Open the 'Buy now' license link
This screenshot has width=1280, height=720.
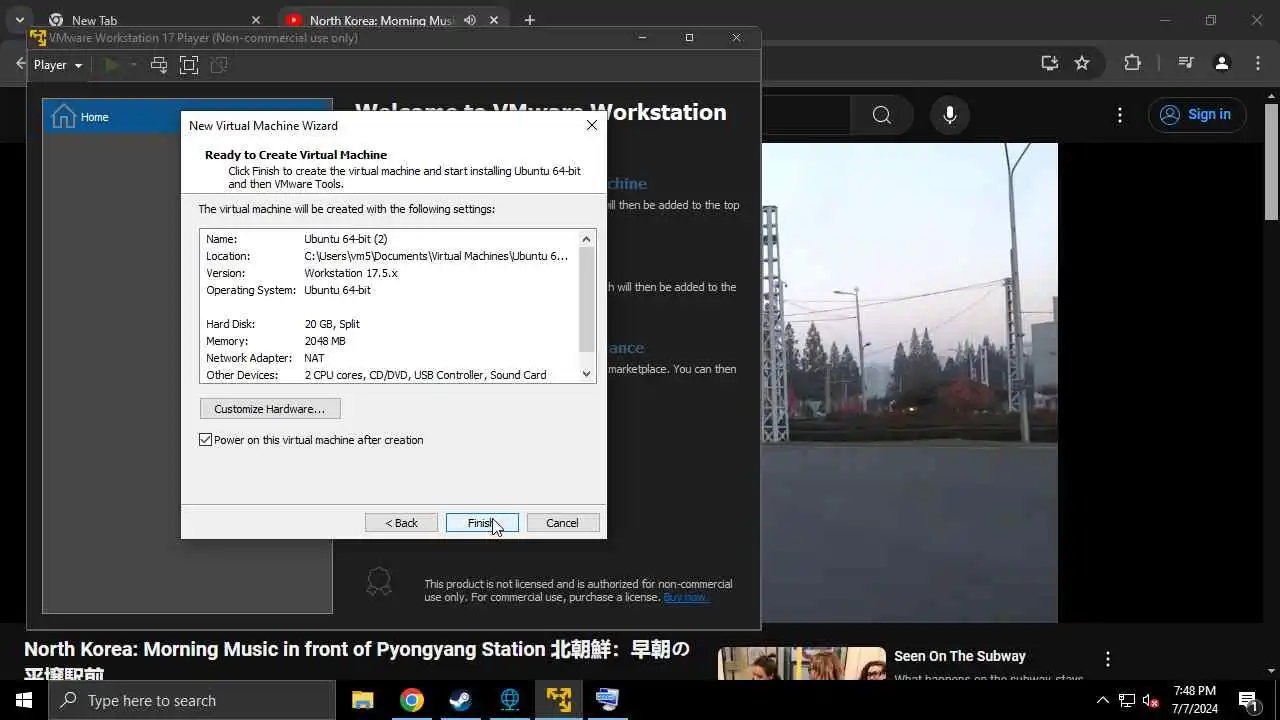click(686, 597)
